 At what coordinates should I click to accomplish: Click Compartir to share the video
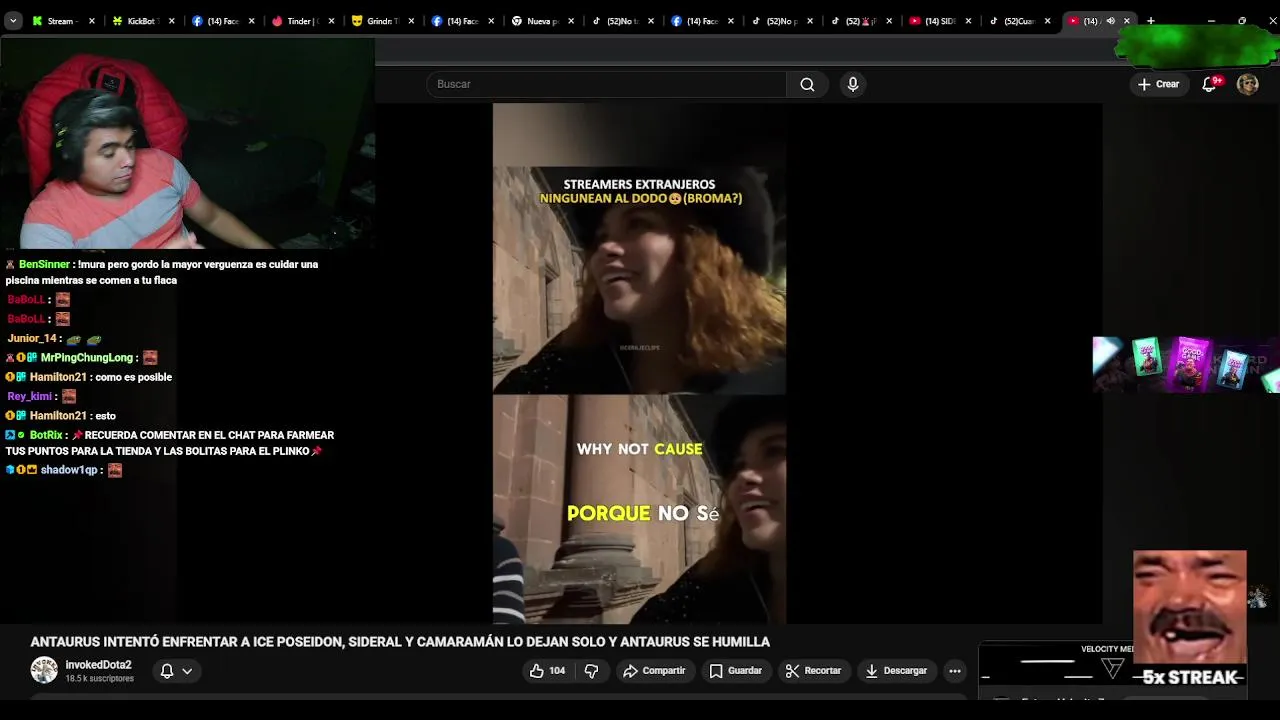tap(654, 671)
